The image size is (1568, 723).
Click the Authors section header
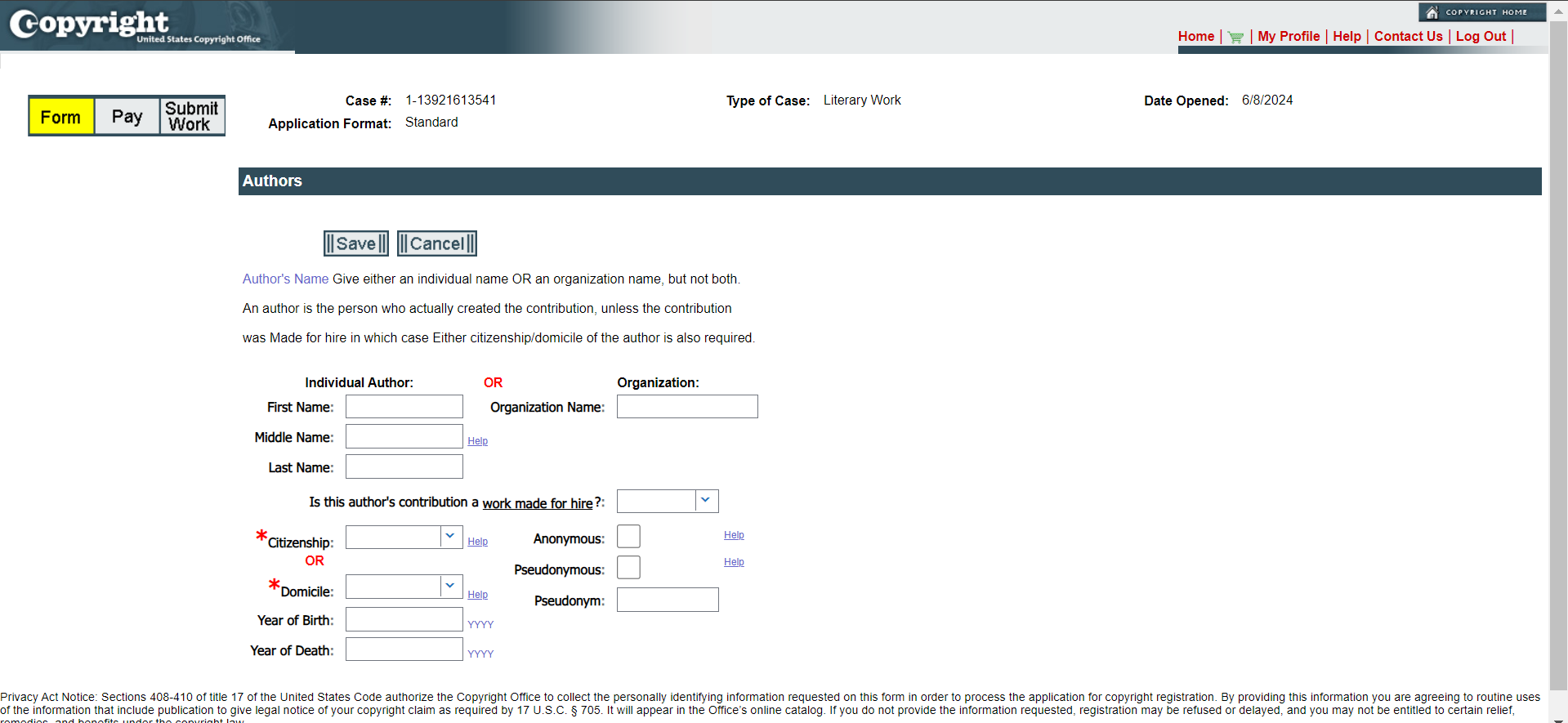point(890,181)
